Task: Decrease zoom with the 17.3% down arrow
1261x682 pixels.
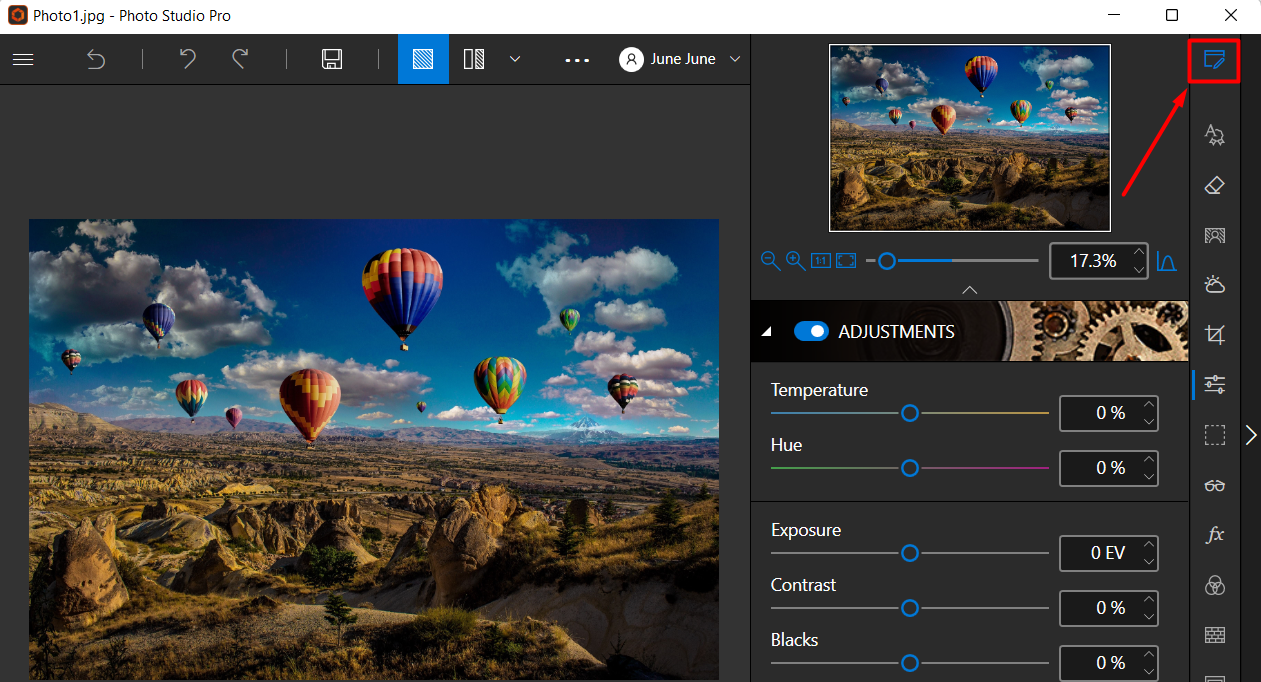Action: (x=1139, y=270)
